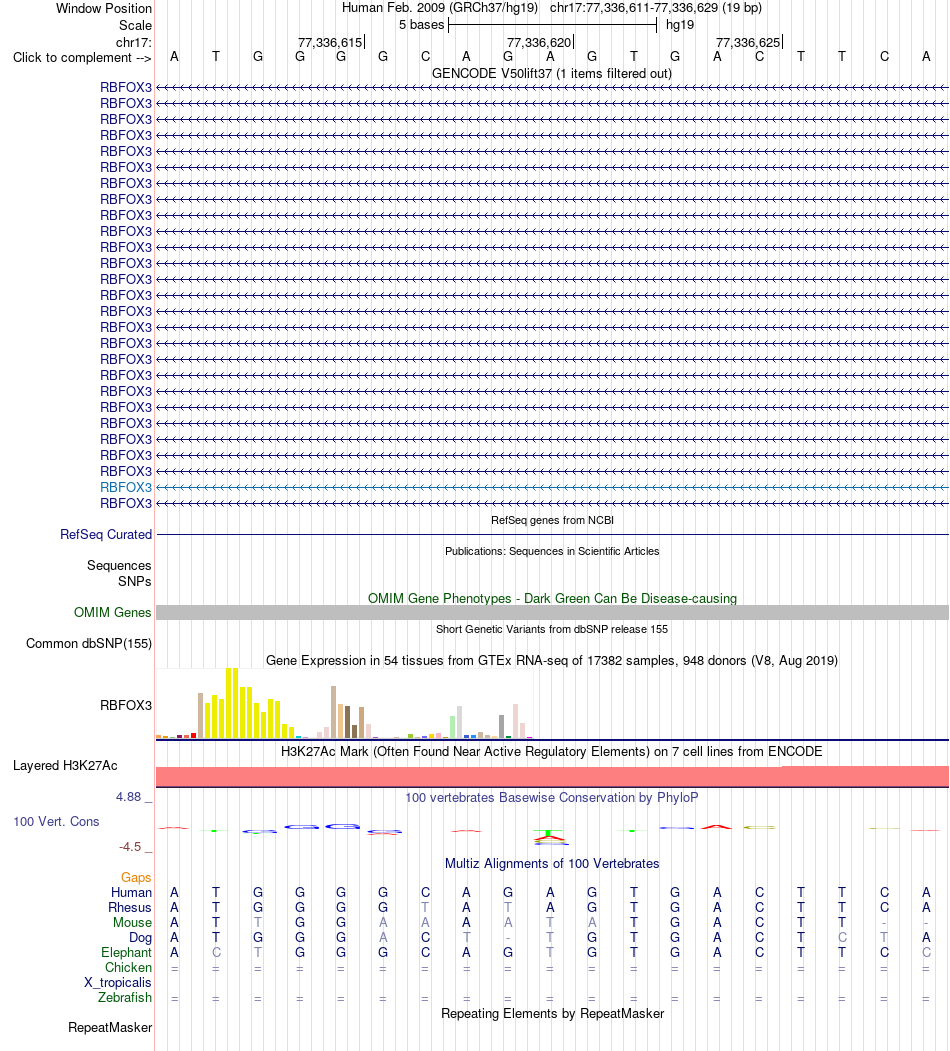Click the '100 Vert. Cons' track label

(x=56, y=821)
